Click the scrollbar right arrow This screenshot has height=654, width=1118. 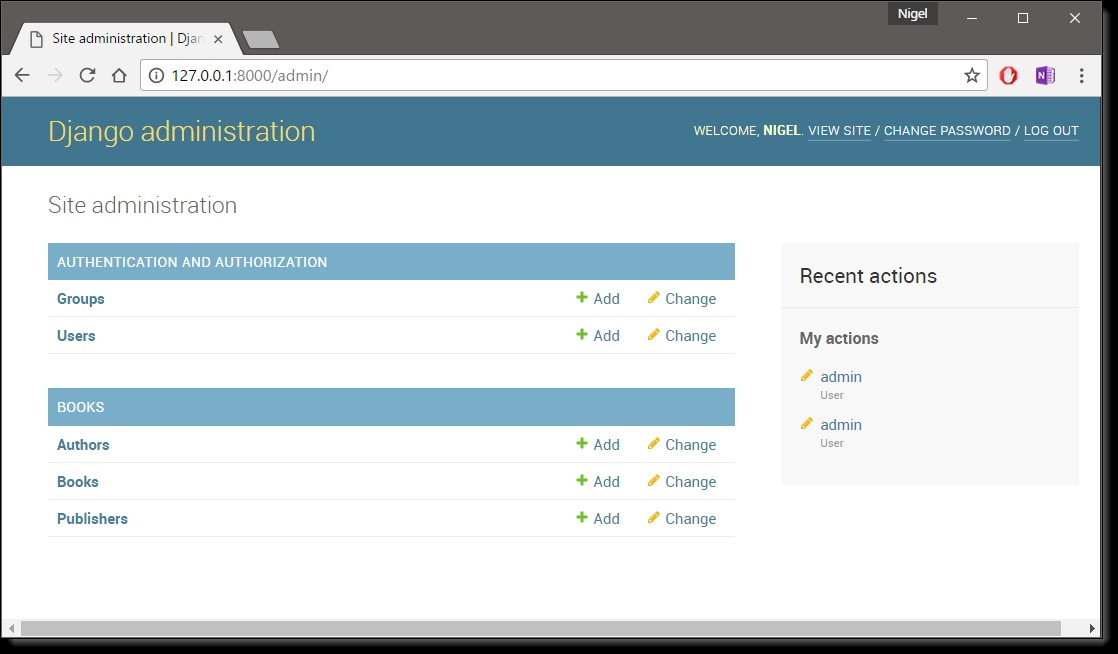point(1092,628)
